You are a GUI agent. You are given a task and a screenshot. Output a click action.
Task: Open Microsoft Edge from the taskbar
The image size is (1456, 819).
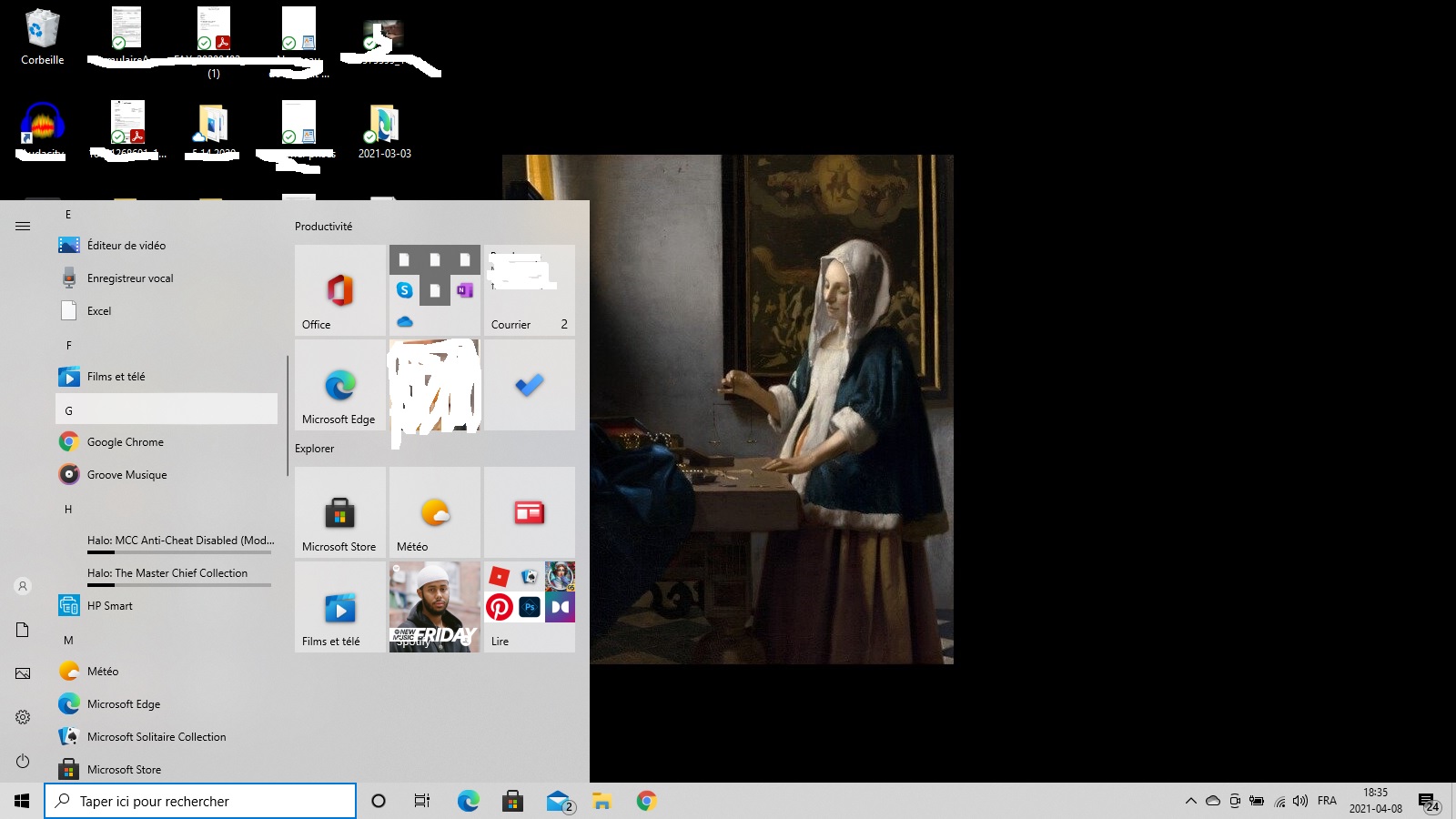click(x=468, y=801)
